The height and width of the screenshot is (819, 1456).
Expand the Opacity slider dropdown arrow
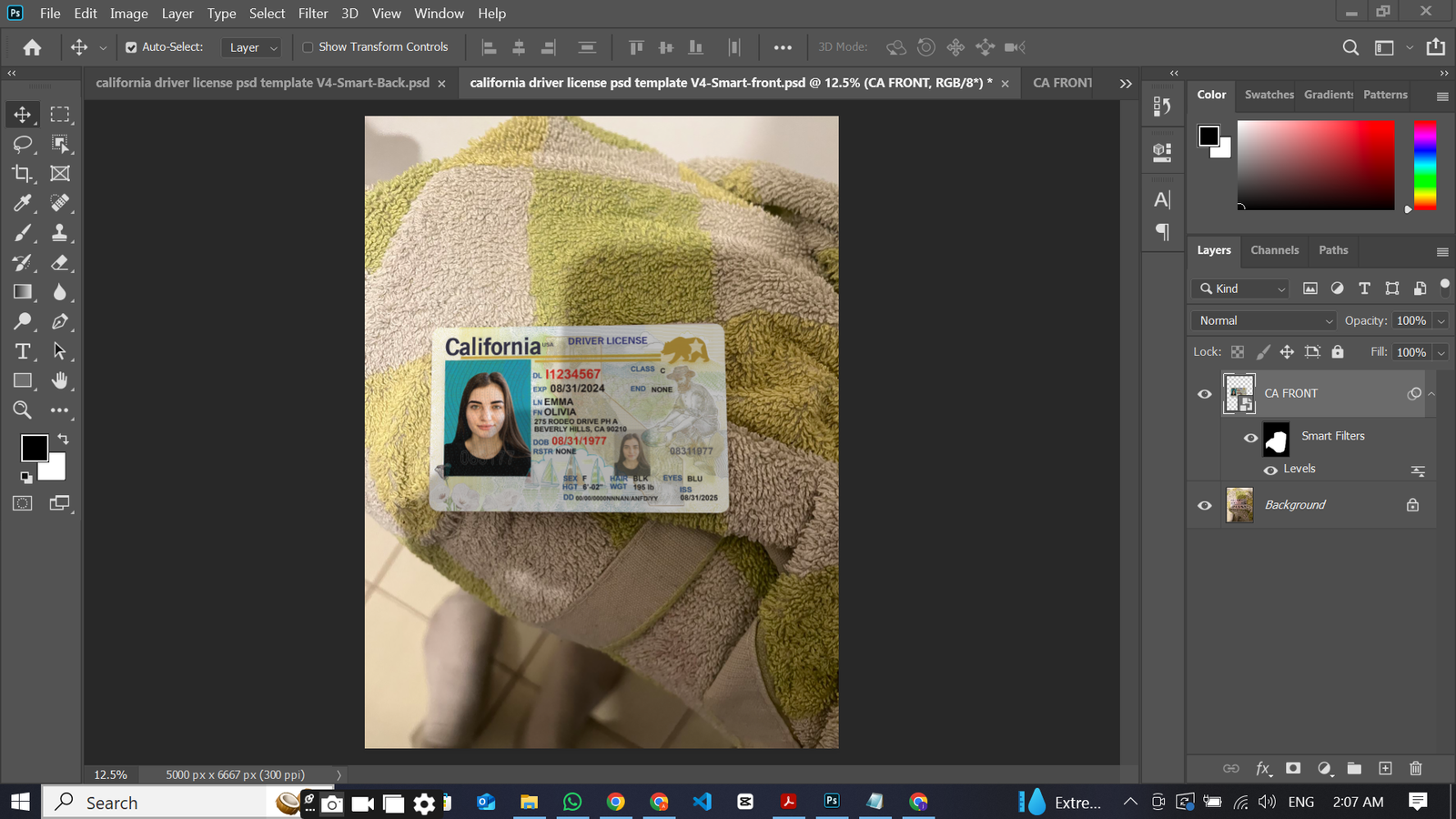point(1441,321)
